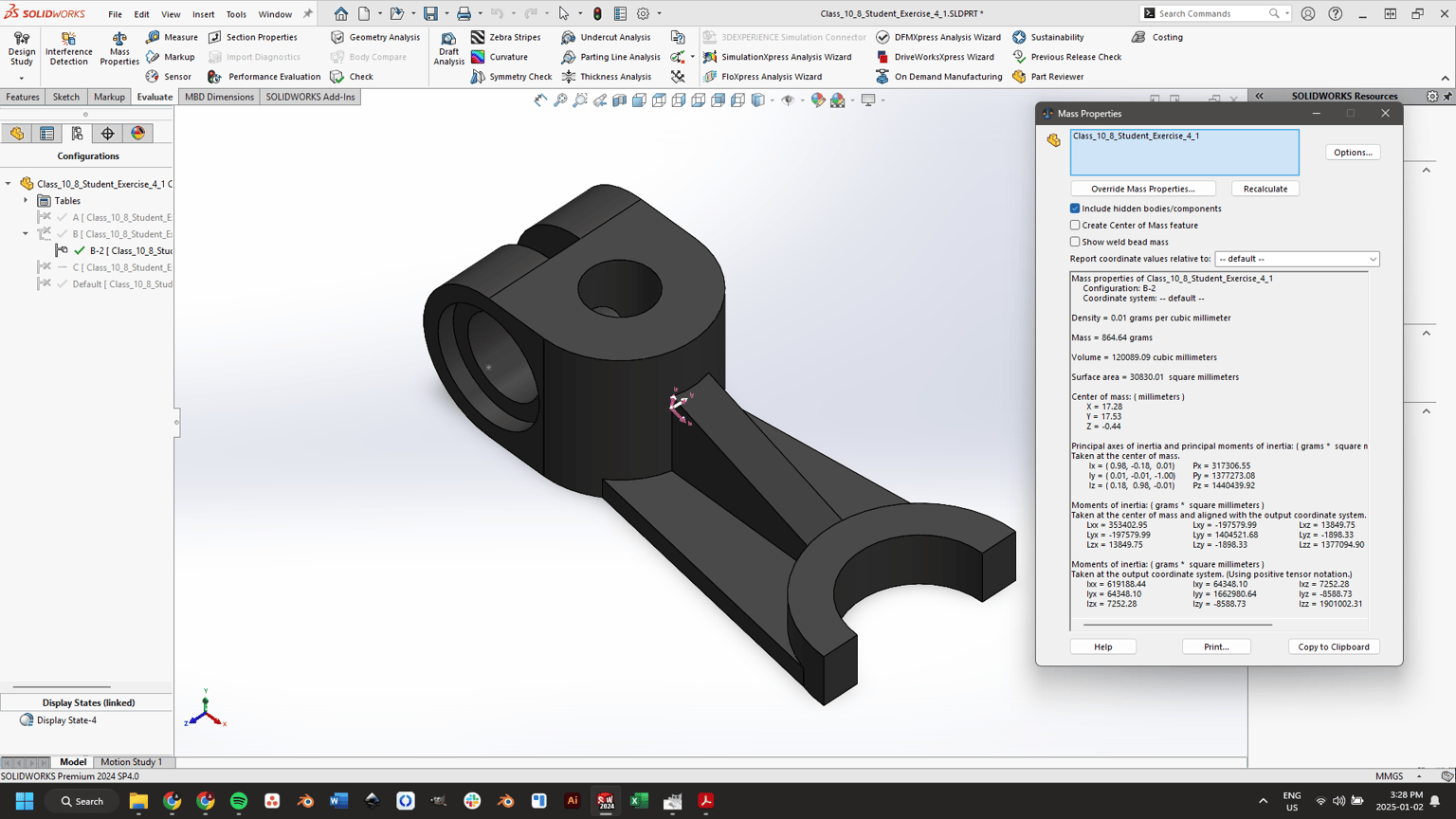Enable Show weld bead mass
This screenshot has height=819, width=1456.
pyautogui.click(x=1075, y=242)
